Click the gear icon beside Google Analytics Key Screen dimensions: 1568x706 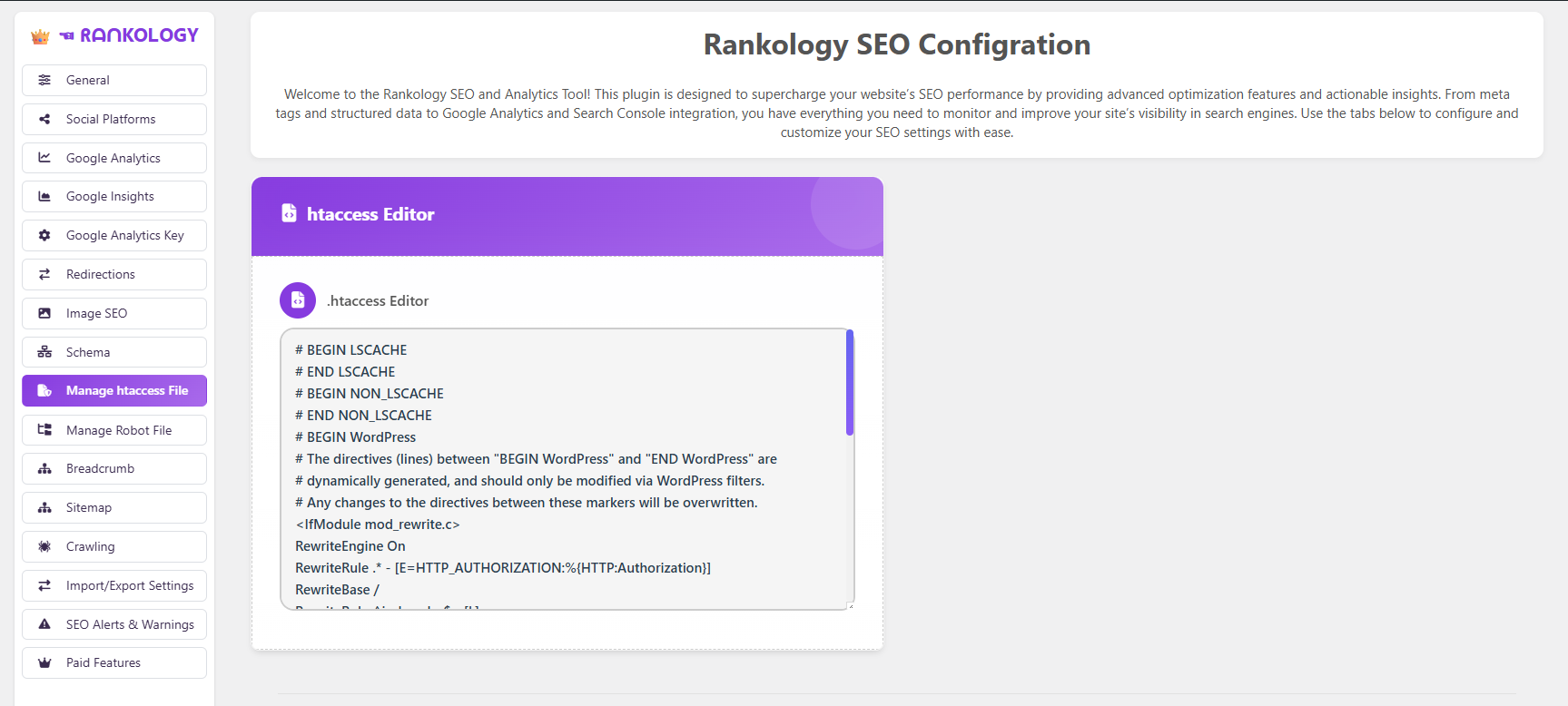coord(44,235)
